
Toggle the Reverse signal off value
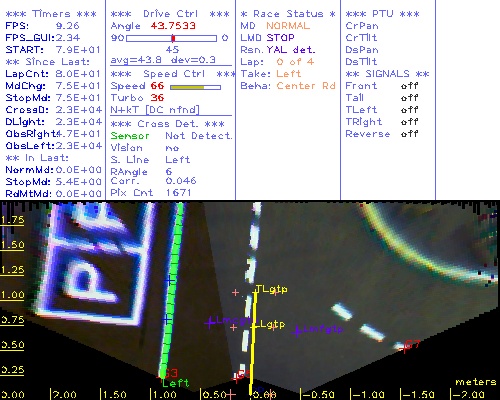click(x=410, y=134)
